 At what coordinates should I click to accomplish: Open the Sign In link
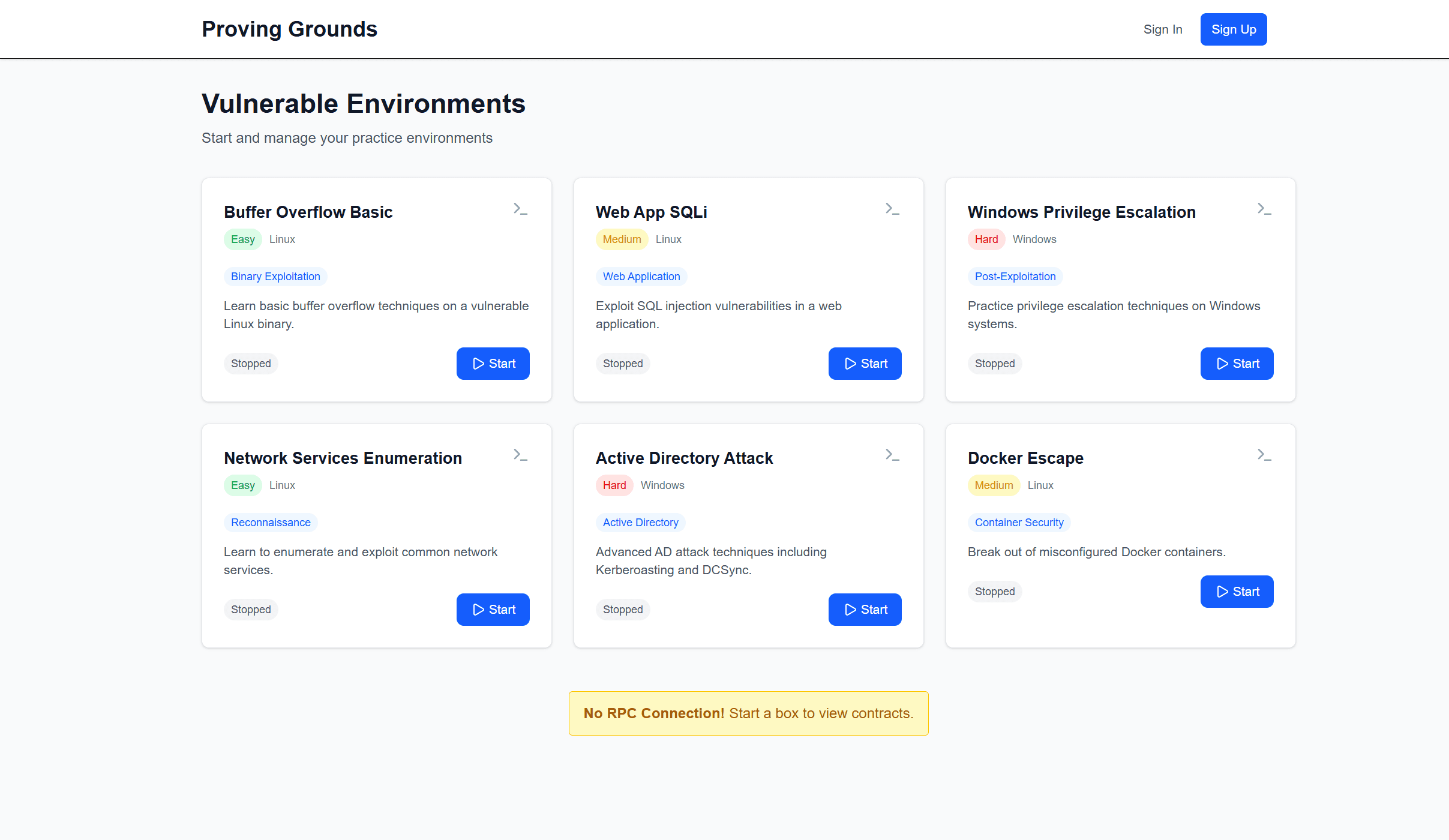coord(1163,29)
